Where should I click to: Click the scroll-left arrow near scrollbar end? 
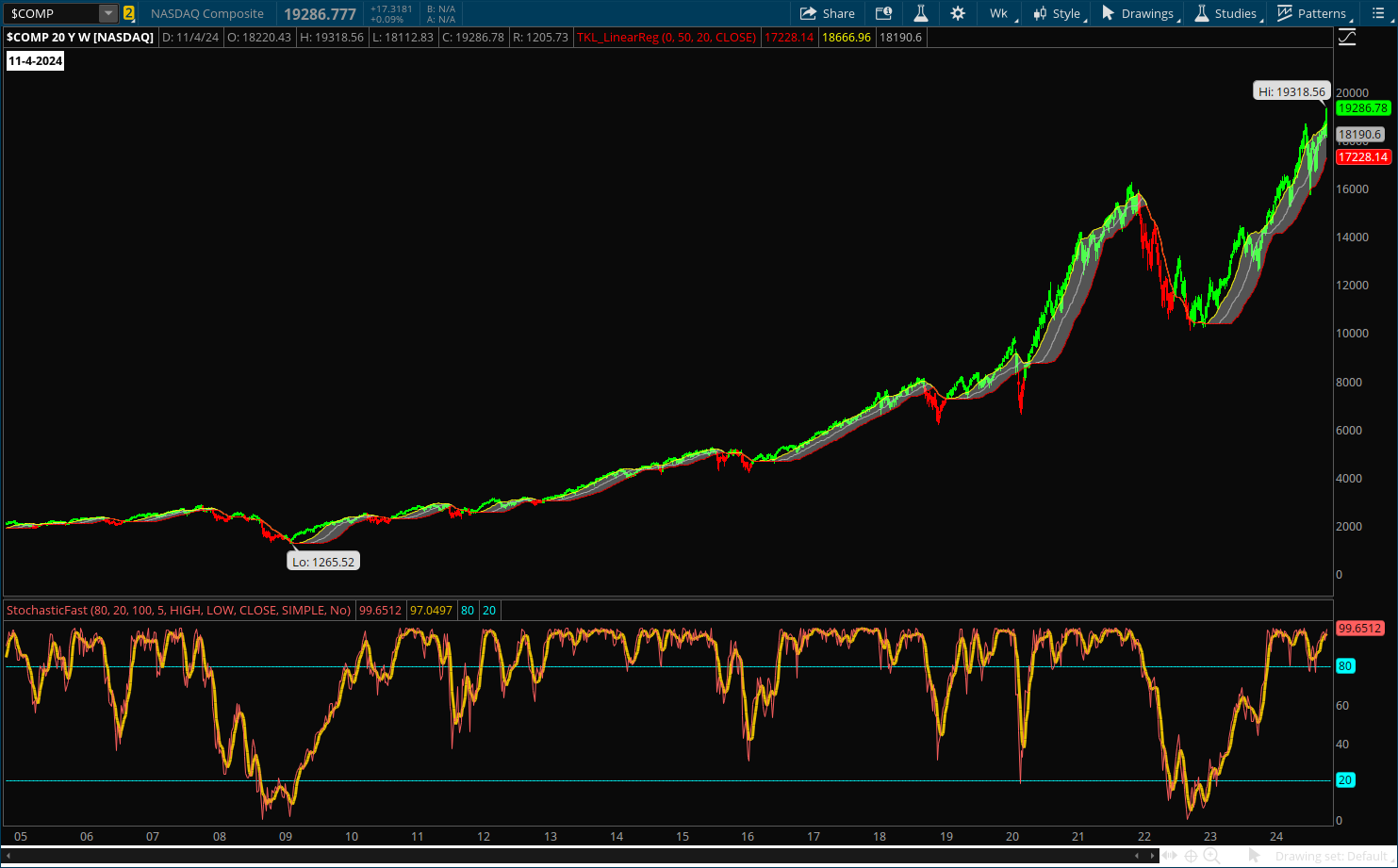pos(1137,856)
